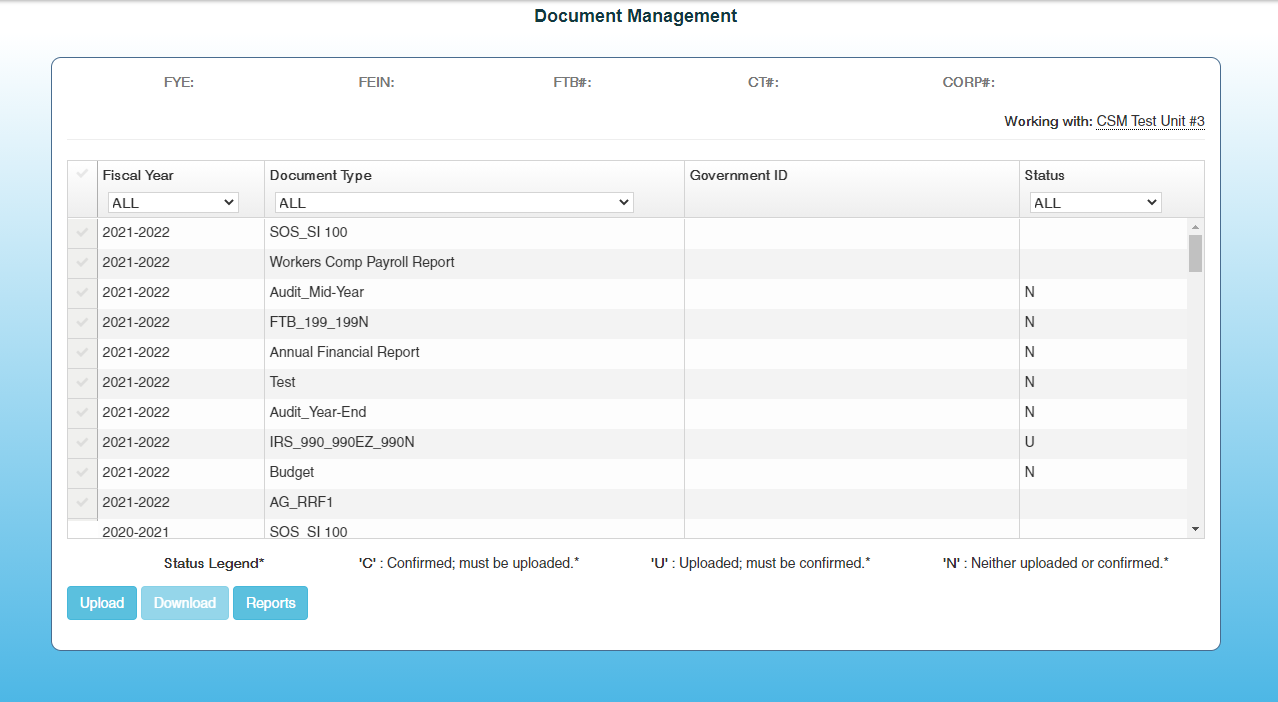Open the Reports button
Image resolution: width=1278 pixels, height=702 pixels.
(270, 603)
